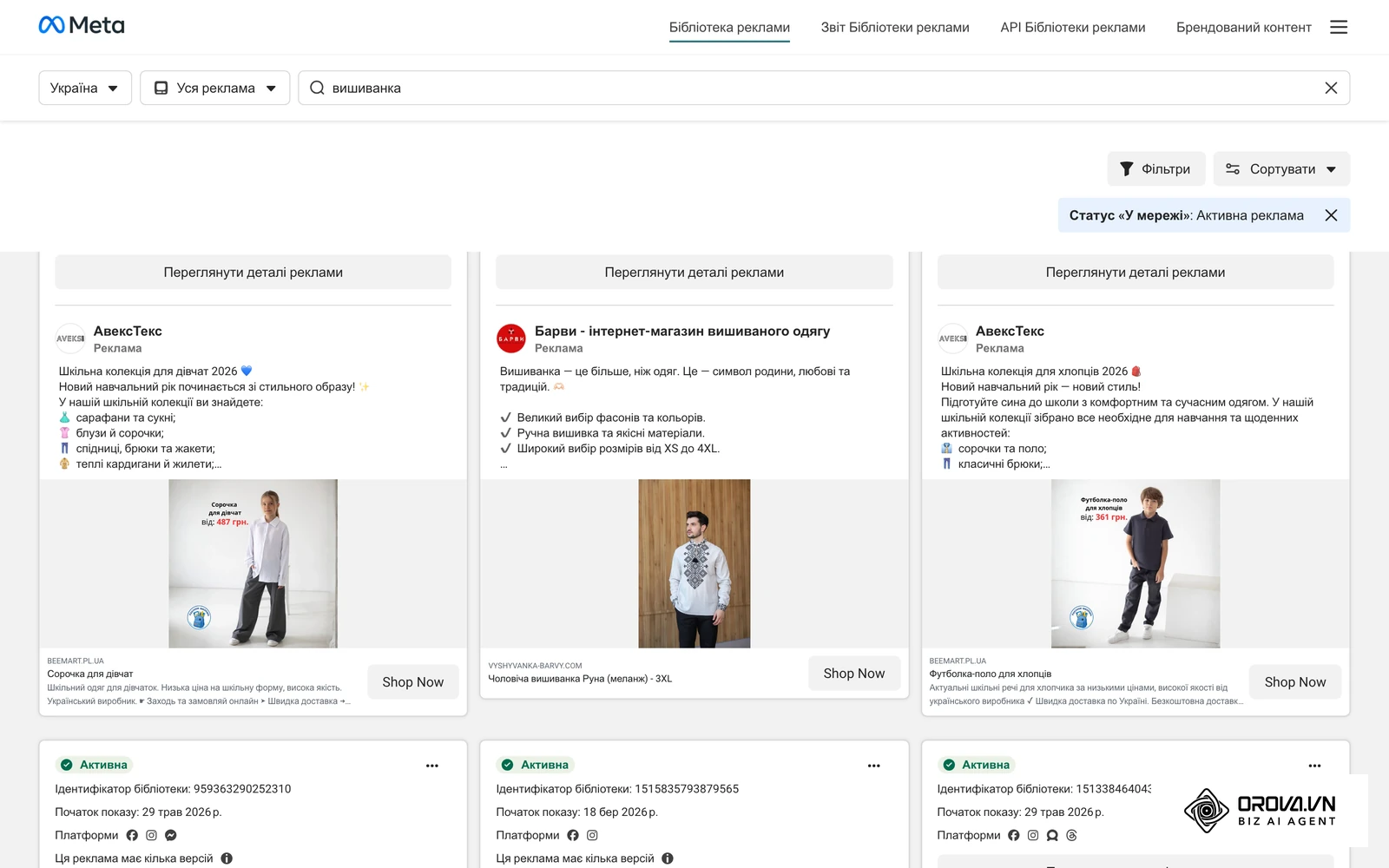The image size is (1389, 868).
Task: Remove the Active ads status filter
Action: 1331,215
